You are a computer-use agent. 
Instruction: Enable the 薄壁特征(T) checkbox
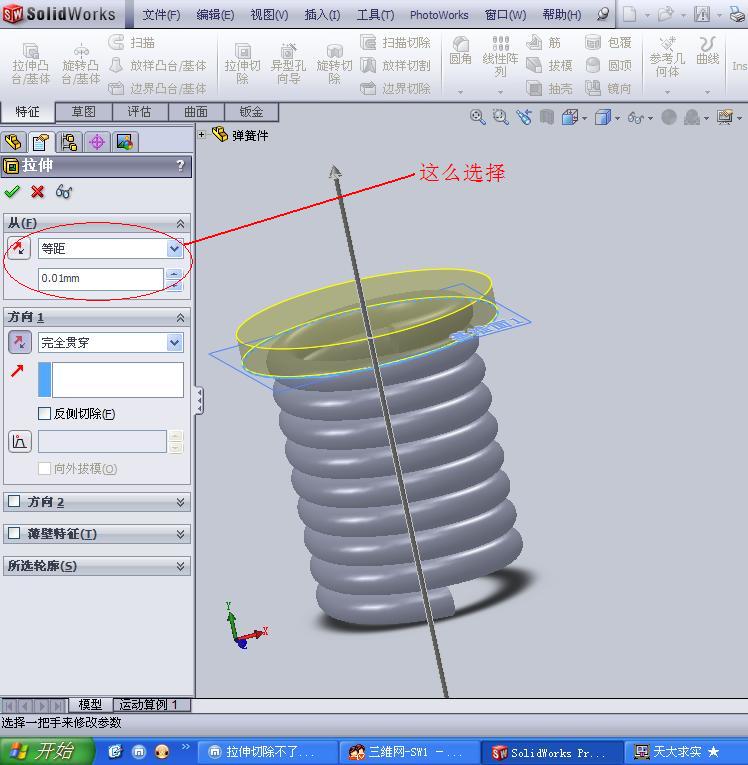pyautogui.click(x=14, y=533)
